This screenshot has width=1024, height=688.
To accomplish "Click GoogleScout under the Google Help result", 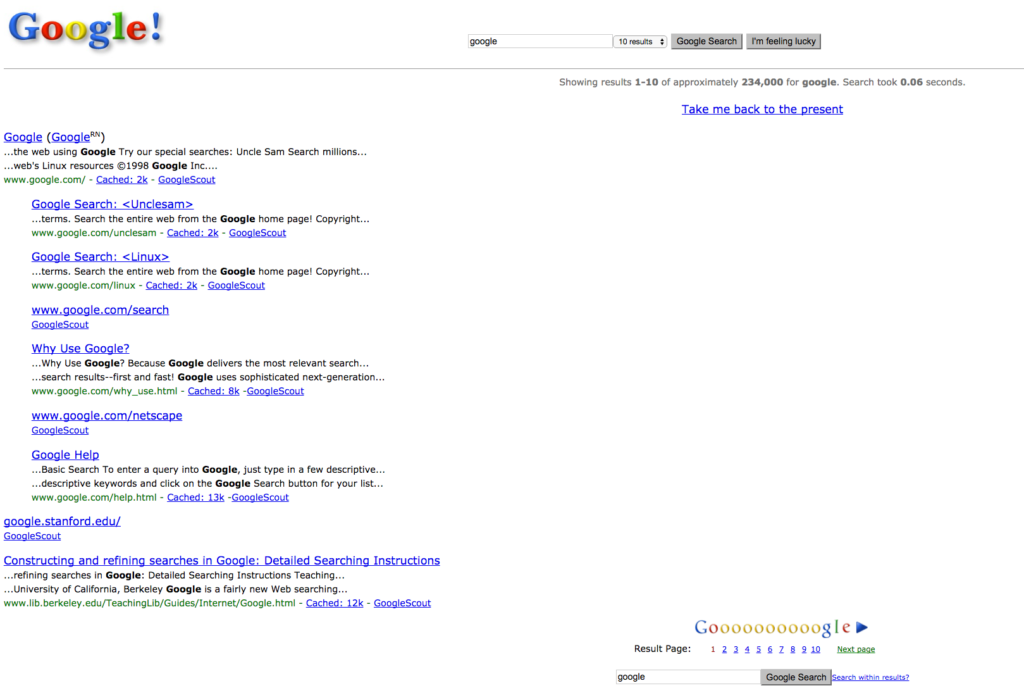I will [x=260, y=497].
